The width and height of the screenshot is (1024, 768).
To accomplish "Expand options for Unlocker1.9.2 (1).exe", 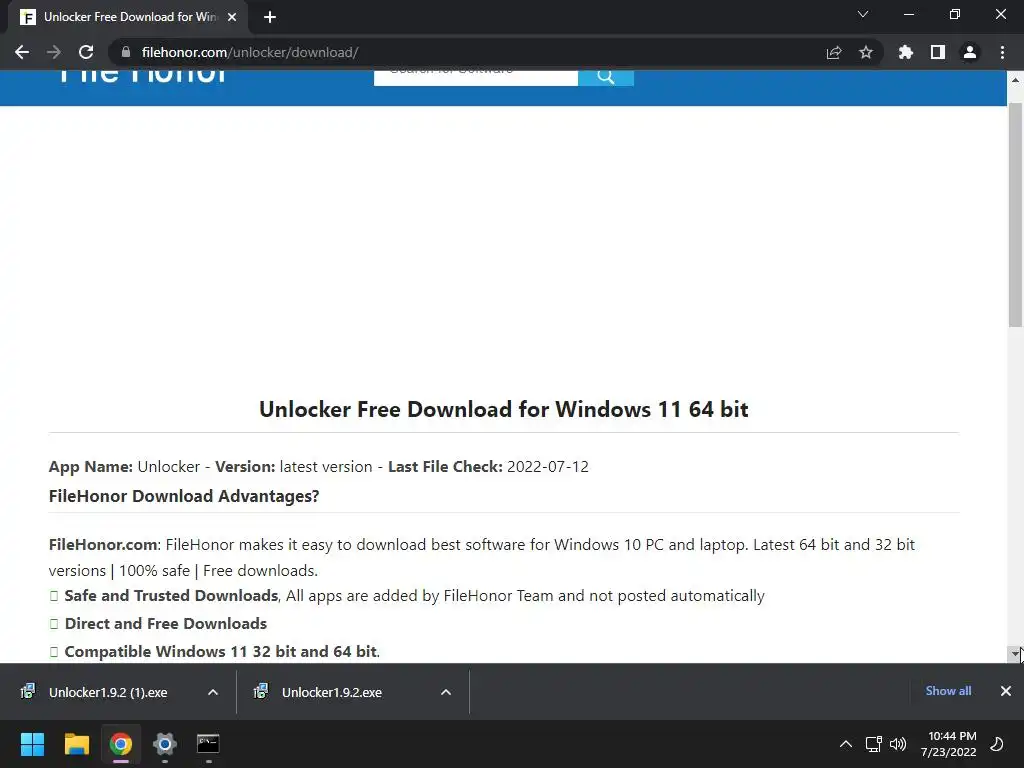I will 213,692.
